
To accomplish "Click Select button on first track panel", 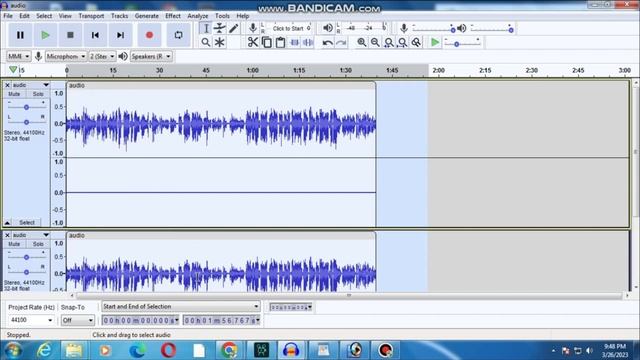I will pos(27,222).
